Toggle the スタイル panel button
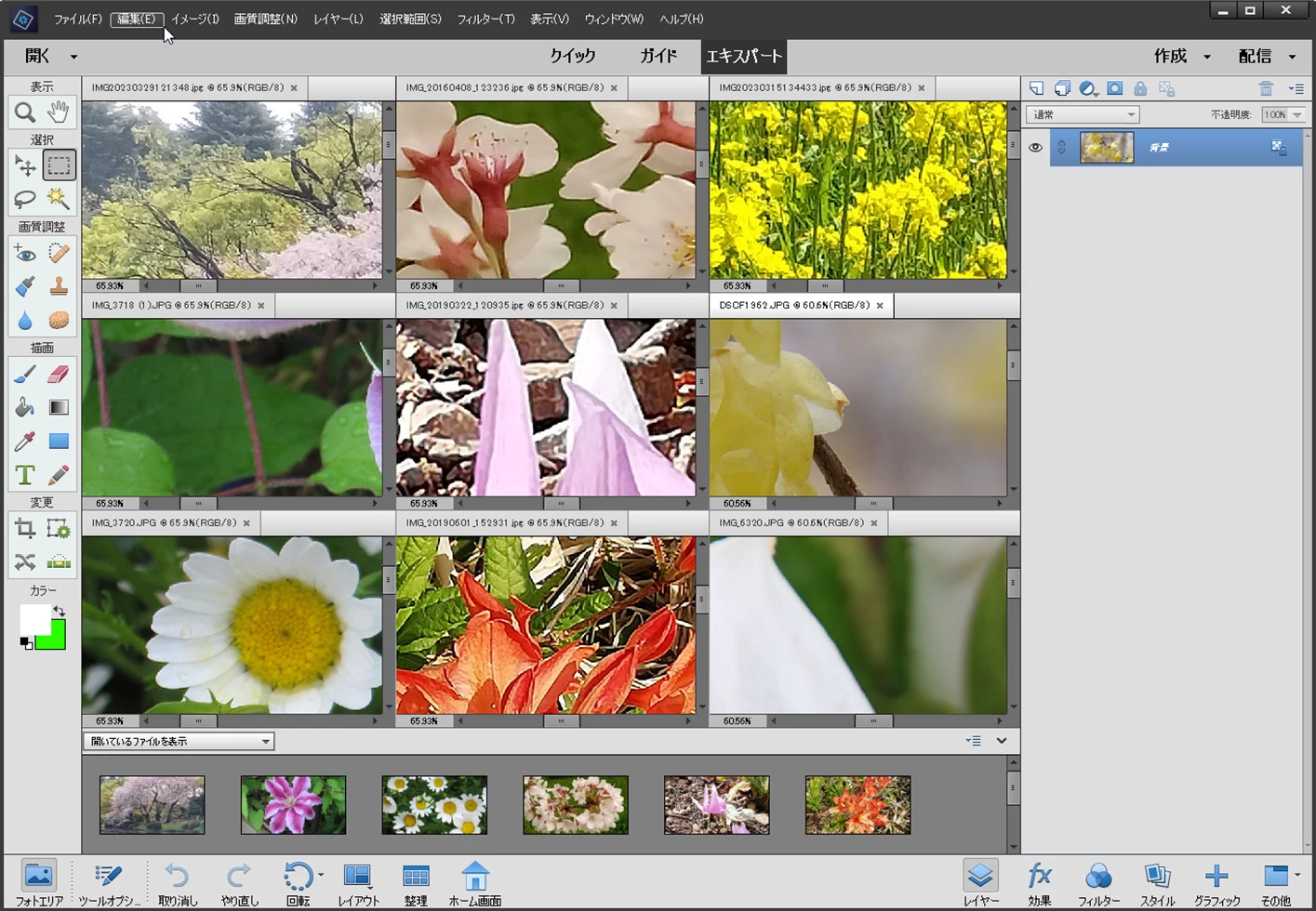 pyautogui.click(x=1157, y=883)
